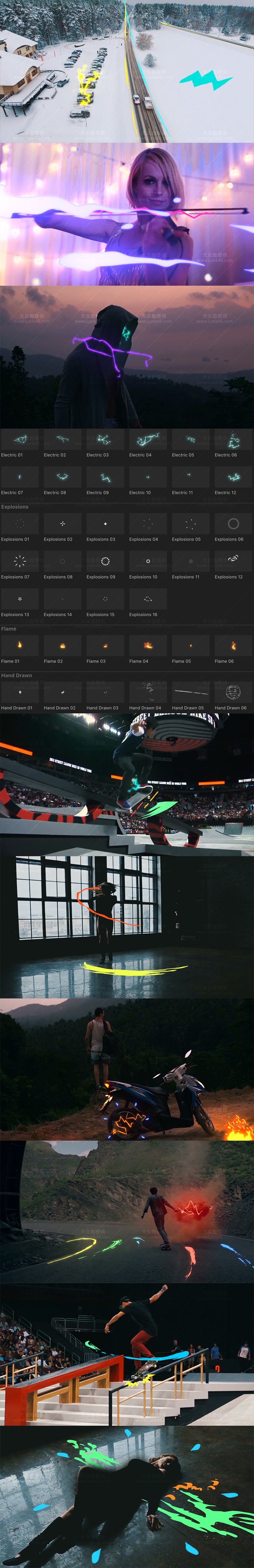Expand the Hand Drawn section header
Image resolution: width=254 pixels, height=1568 pixels.
[x=16, y=675]
